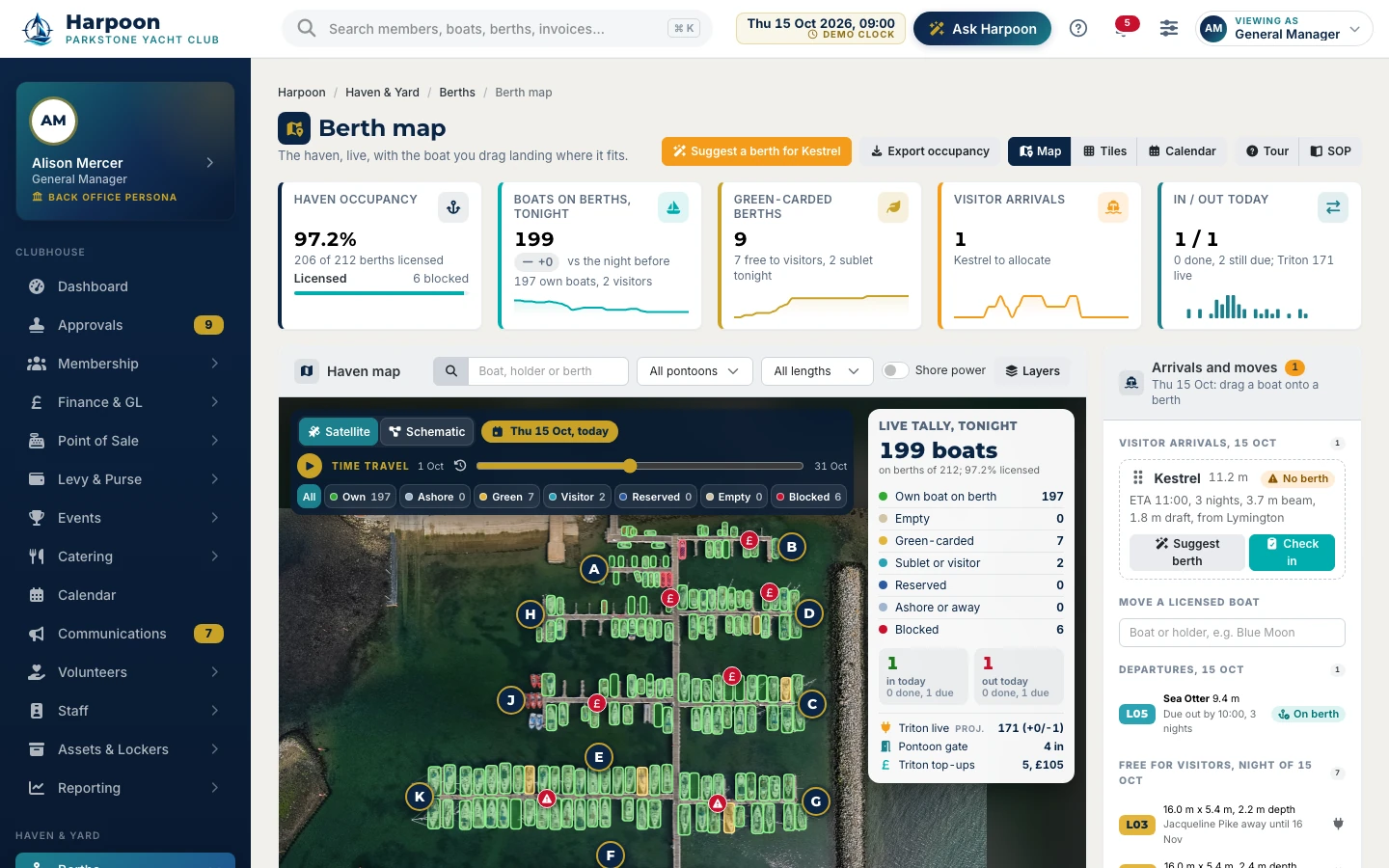
Task: Expand the Membership sidebar section
Action: point(125,364)
